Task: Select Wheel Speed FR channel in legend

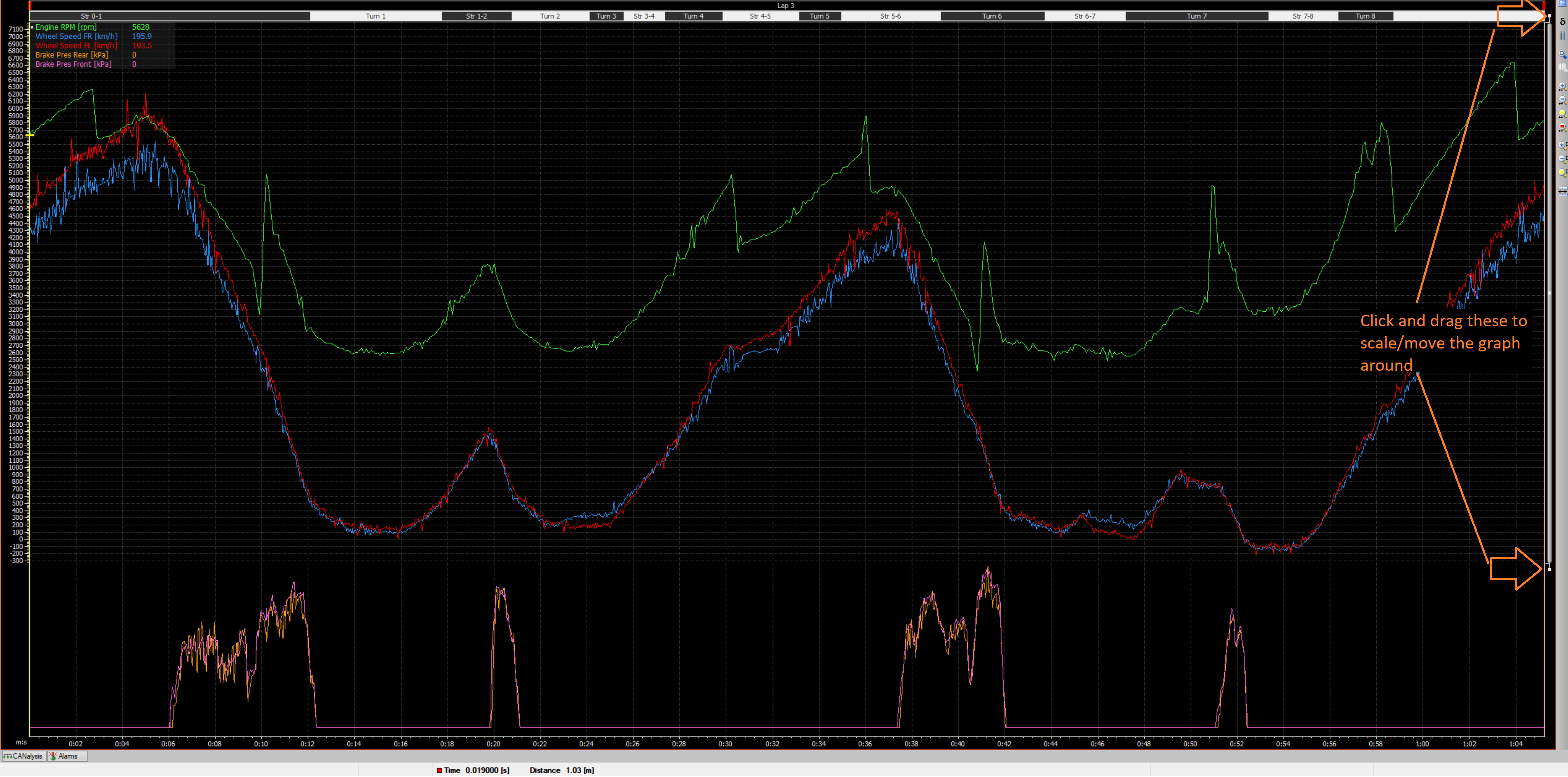Action: point(76,37)
